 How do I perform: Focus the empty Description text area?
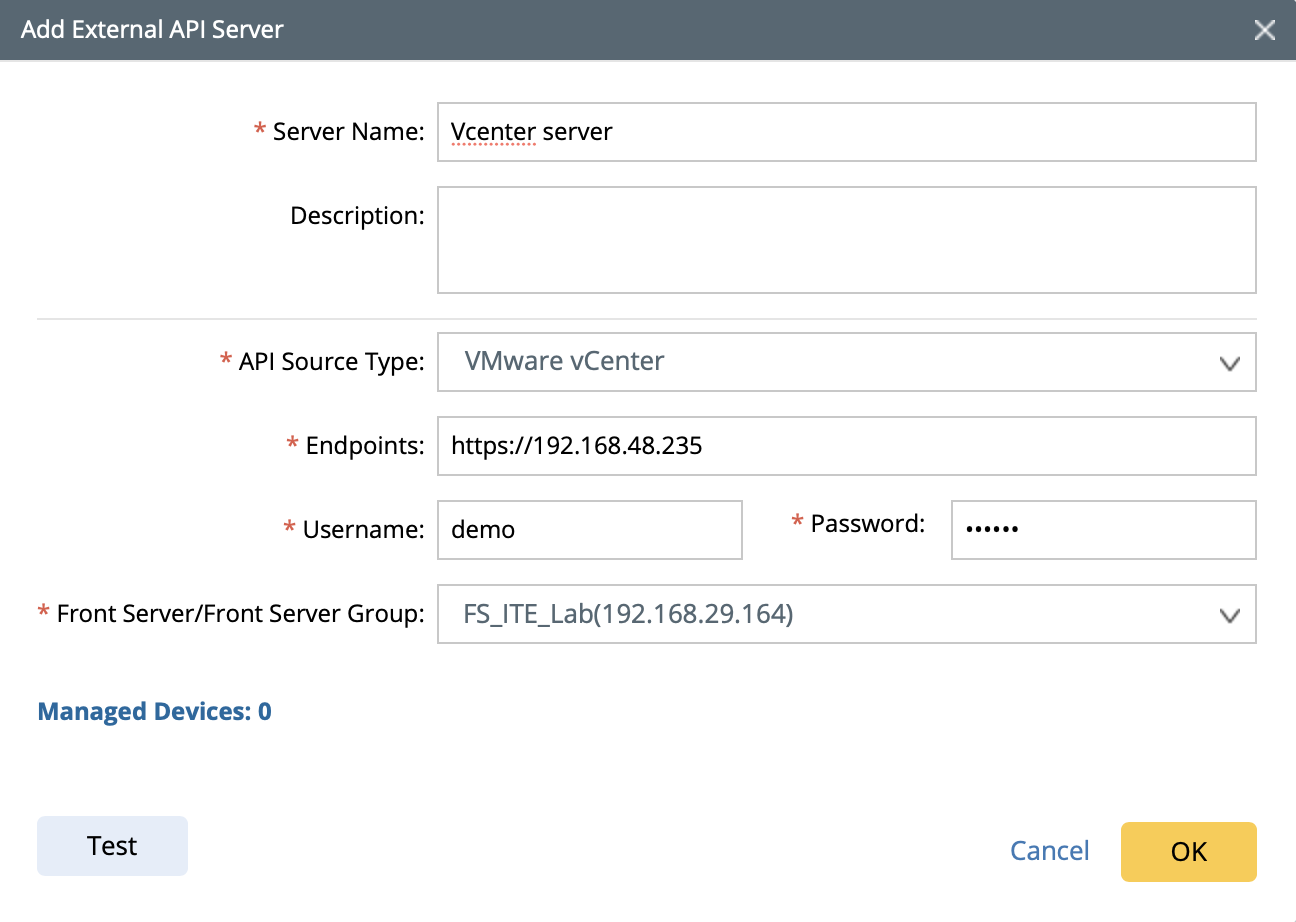(845, 240)
